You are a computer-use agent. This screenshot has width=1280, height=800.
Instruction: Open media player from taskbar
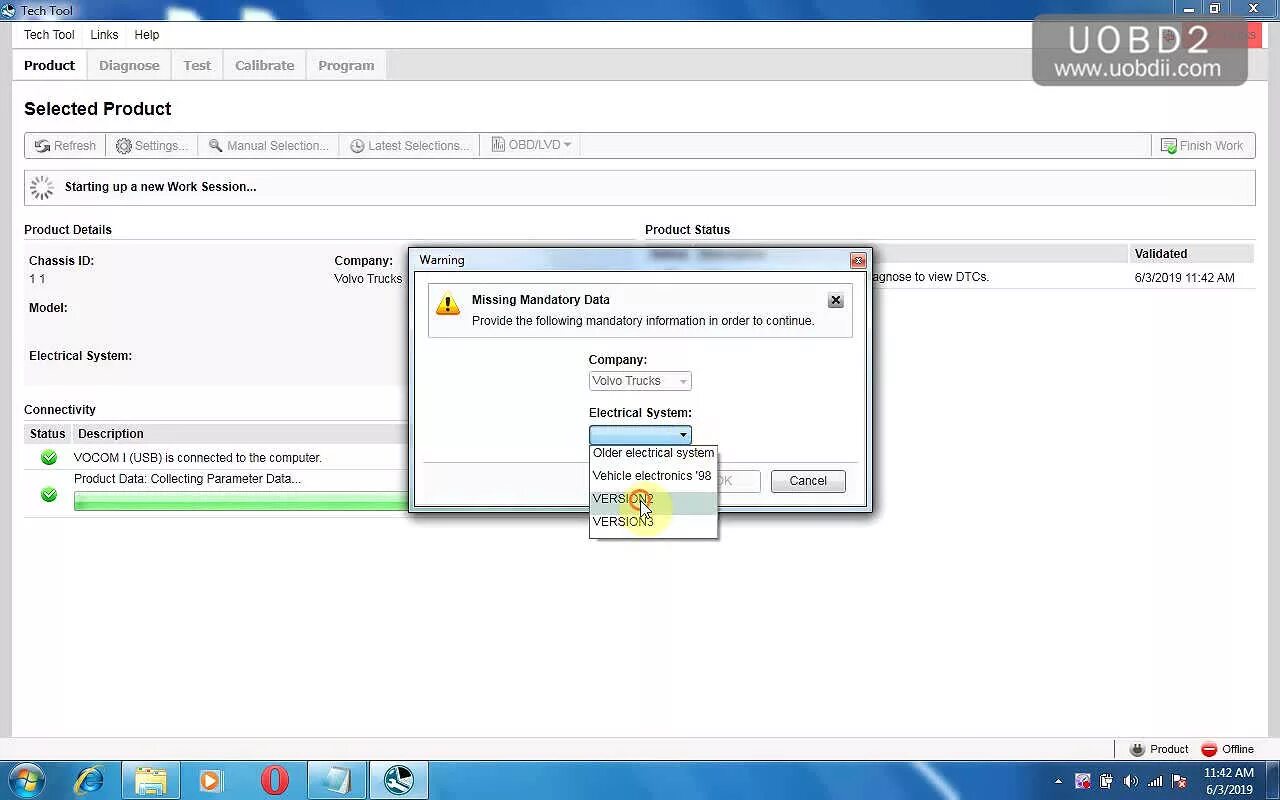point(210,780)
